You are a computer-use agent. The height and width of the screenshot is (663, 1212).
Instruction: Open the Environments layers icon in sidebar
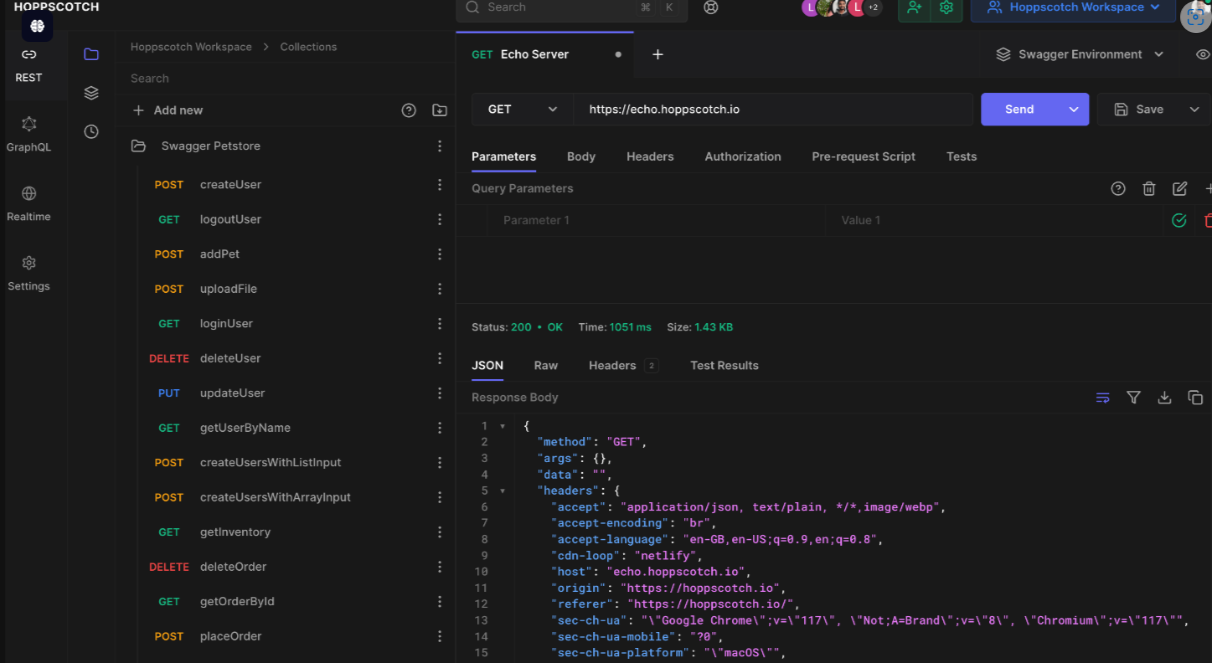click(x=91, y=93)
